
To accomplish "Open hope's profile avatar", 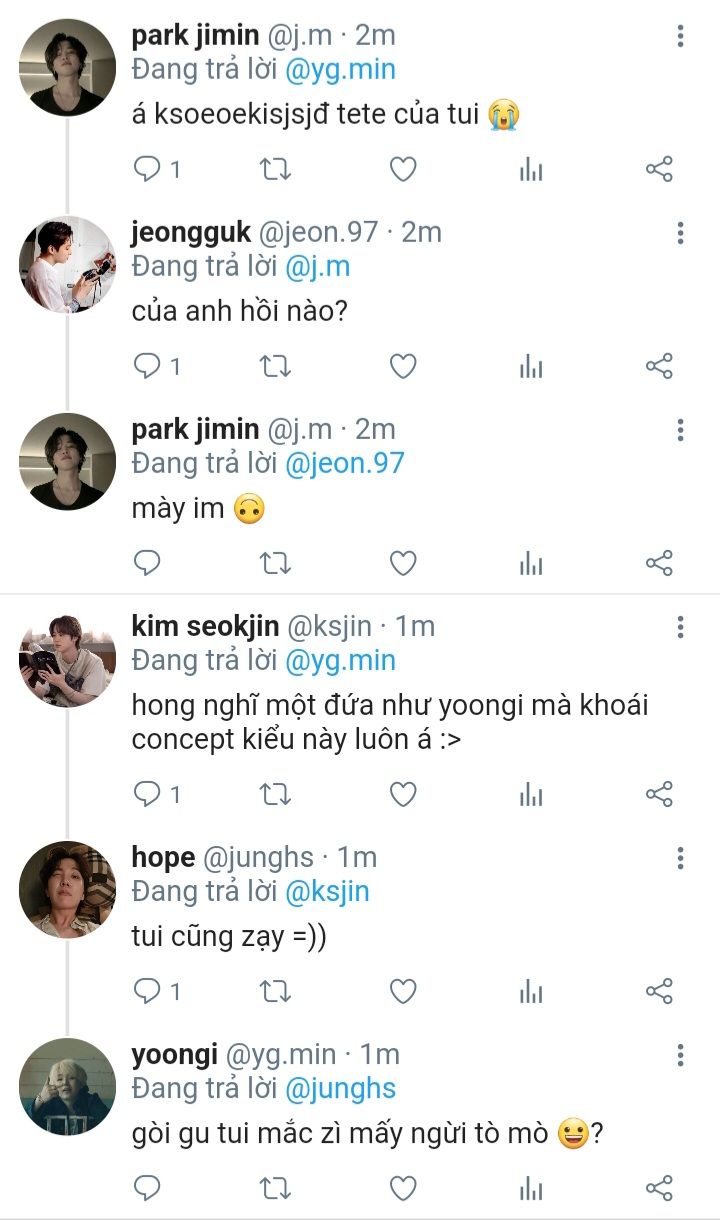I will click(x=68, y=890).
